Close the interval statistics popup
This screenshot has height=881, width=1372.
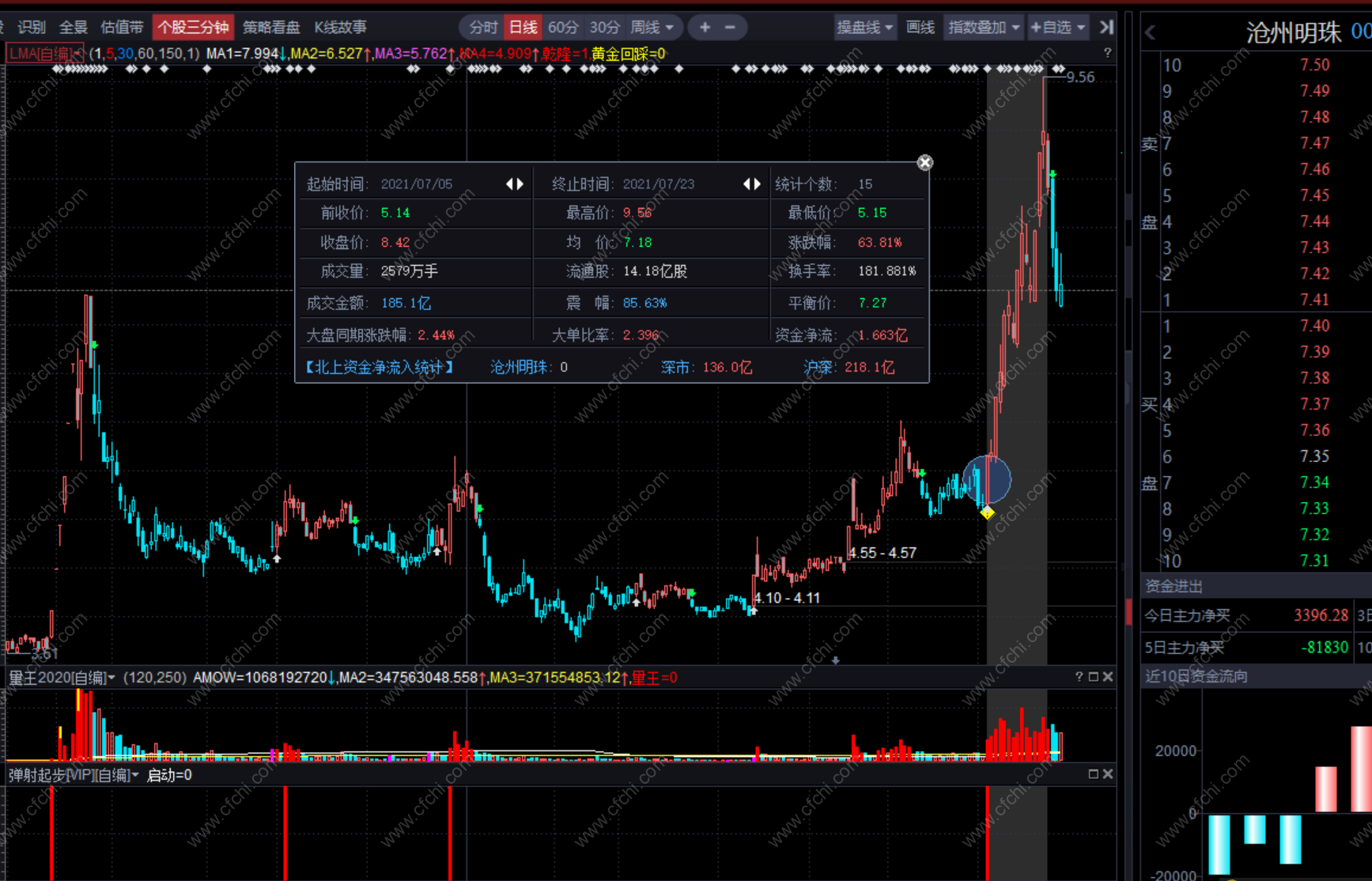click(924, 162)
